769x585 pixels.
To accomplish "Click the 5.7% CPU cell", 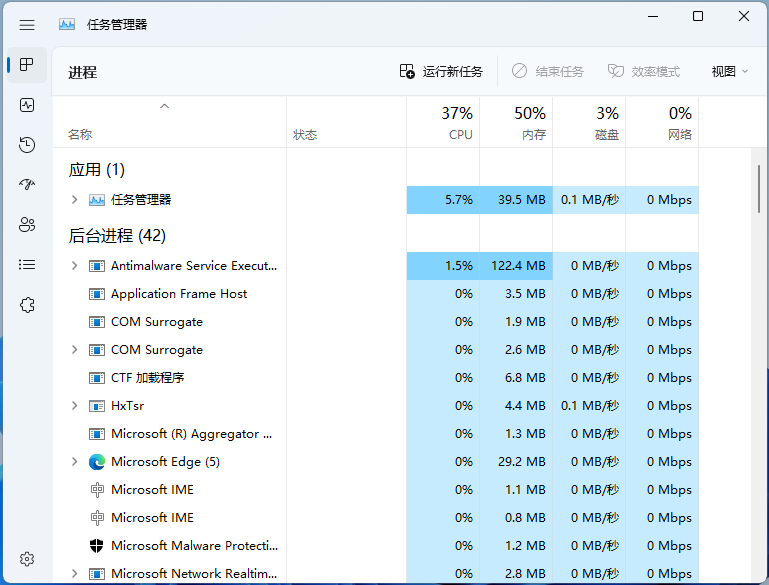I will pos(443,200).
